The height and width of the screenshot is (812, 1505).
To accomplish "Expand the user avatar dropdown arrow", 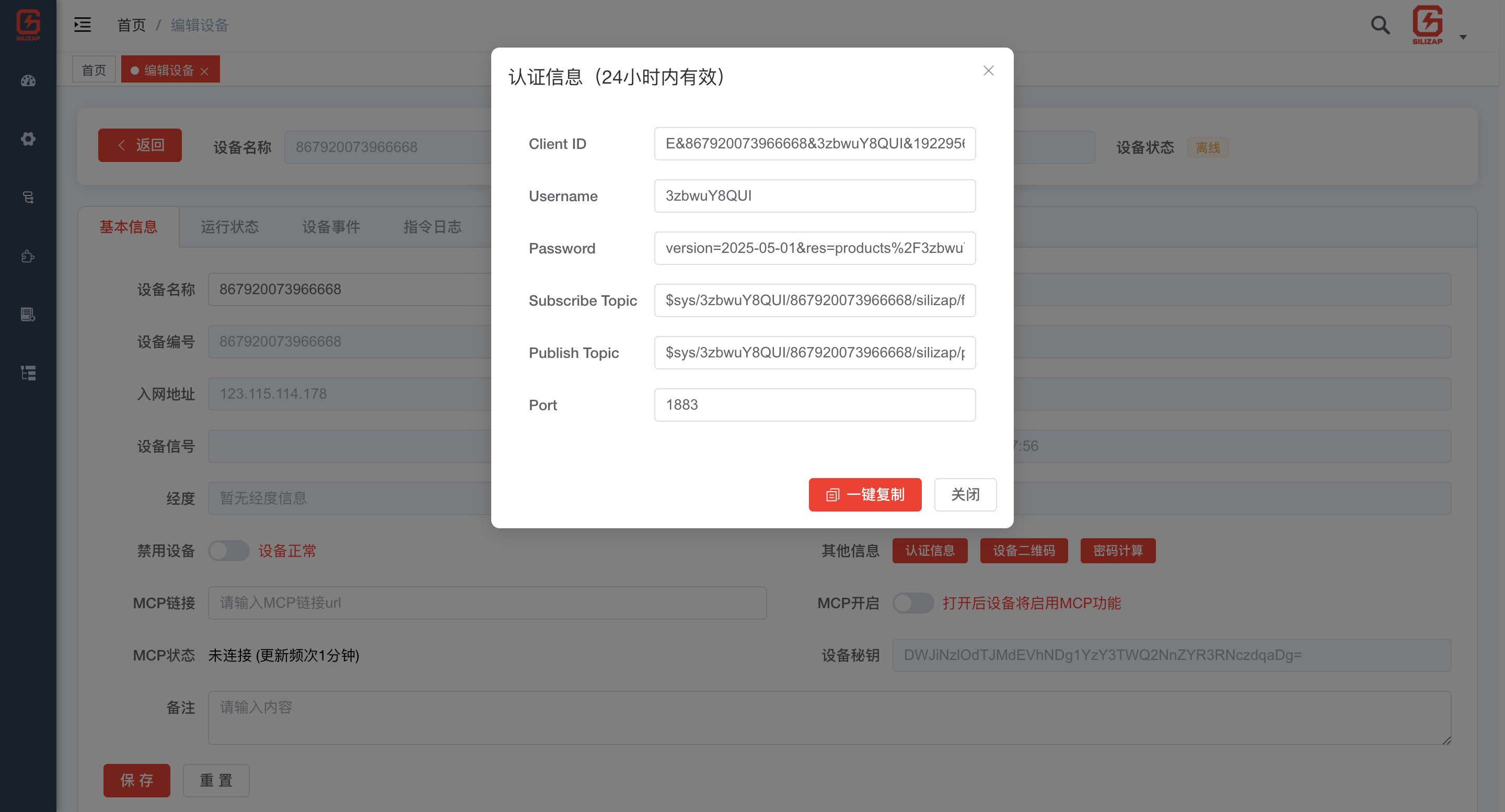I will tap(1463, 37).
